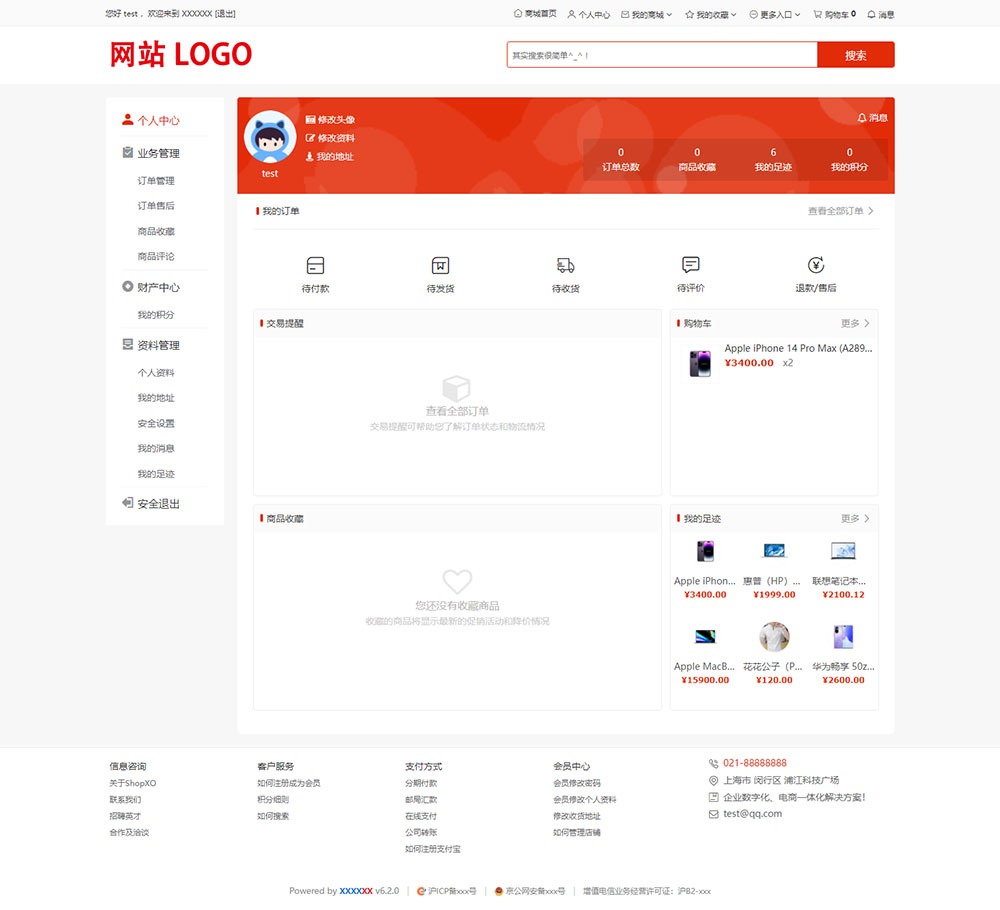Click phone number 021-88888888
The height and width of the screenshot is (910, 1000).
(x=754, y=763)
